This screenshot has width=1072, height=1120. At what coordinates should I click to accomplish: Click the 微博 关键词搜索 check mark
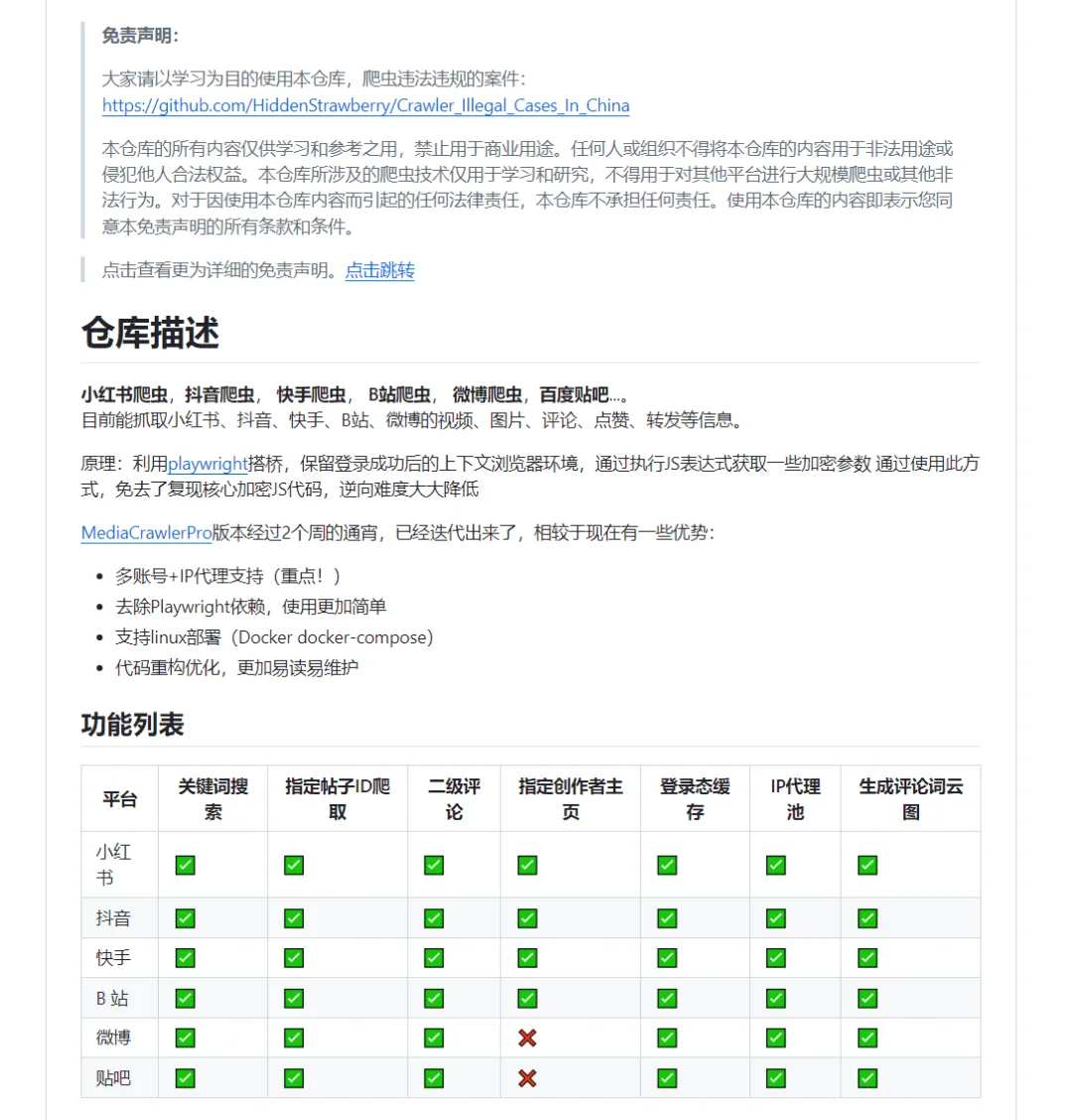[185, 1038]
